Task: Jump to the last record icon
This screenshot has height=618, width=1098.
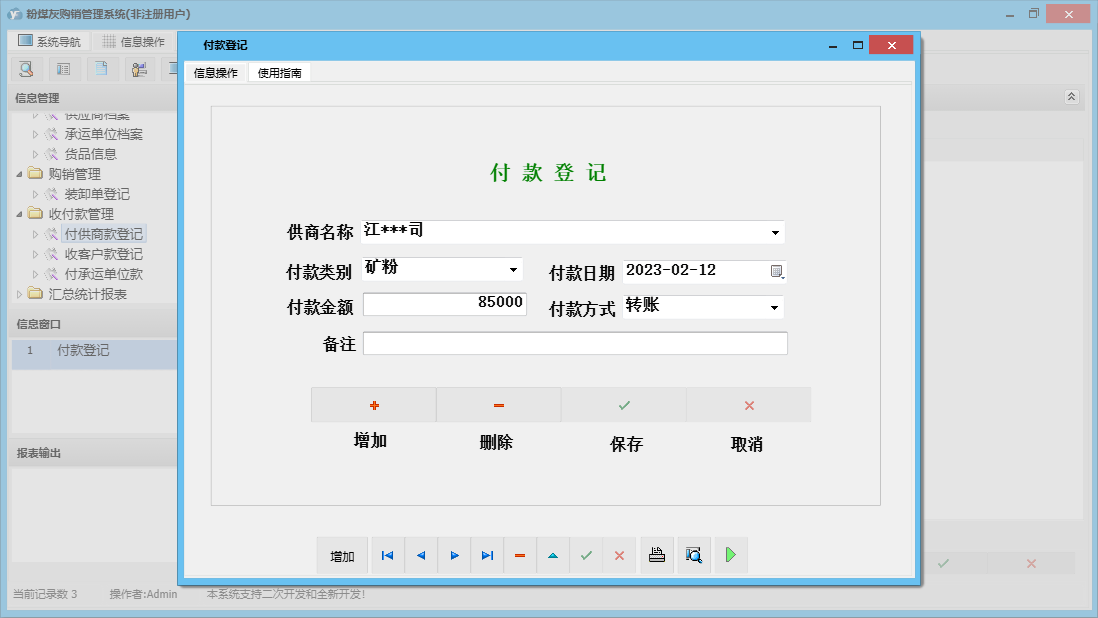Action: 487,555
